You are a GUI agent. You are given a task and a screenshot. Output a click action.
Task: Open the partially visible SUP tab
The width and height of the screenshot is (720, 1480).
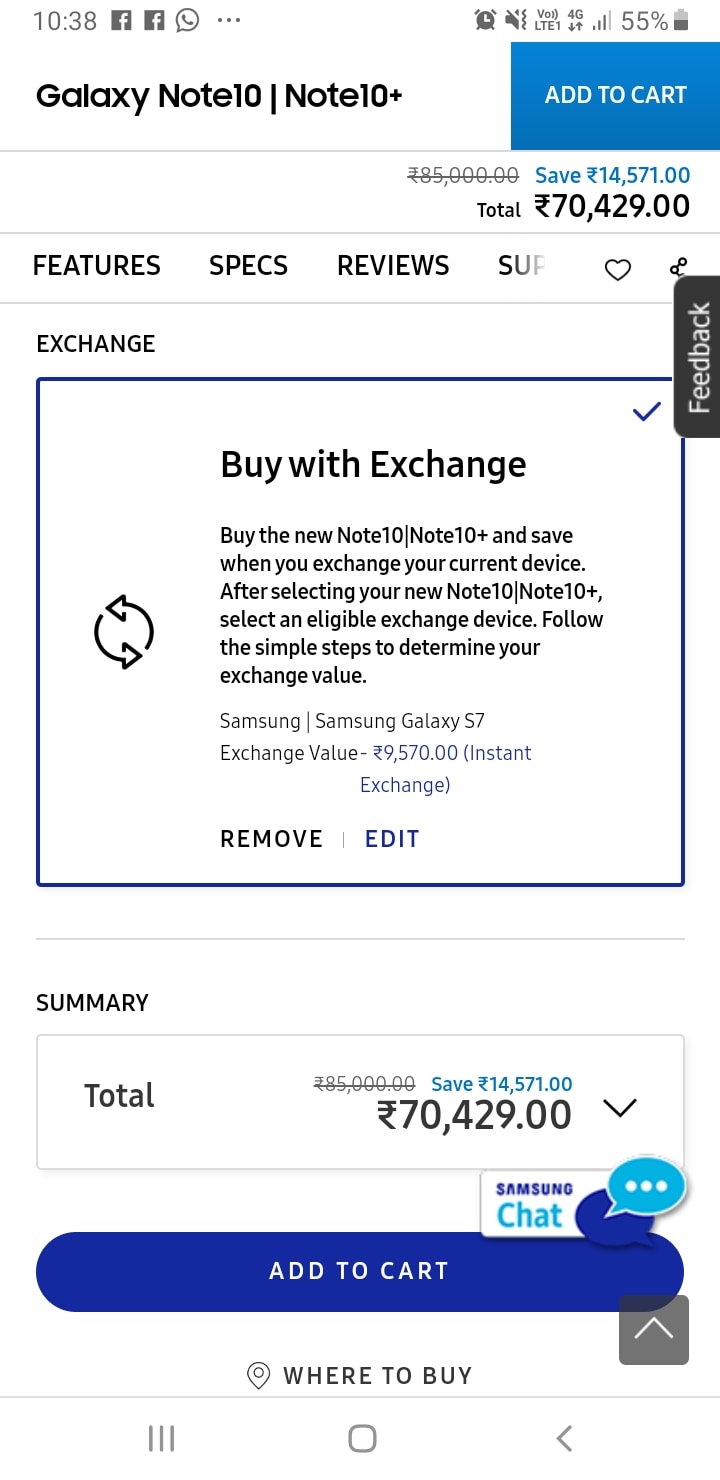click(x=521, y=265)
